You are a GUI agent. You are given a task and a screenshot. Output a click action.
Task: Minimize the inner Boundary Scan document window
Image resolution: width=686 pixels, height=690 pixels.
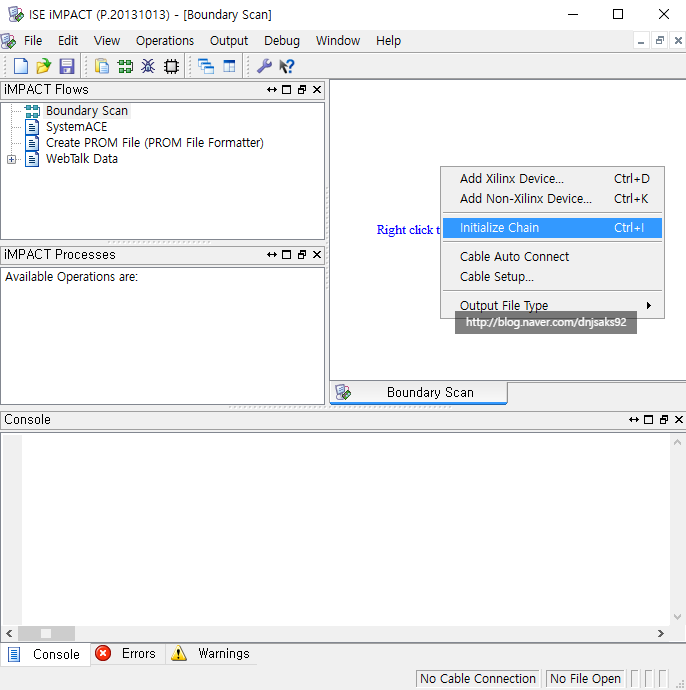[641, 41]
